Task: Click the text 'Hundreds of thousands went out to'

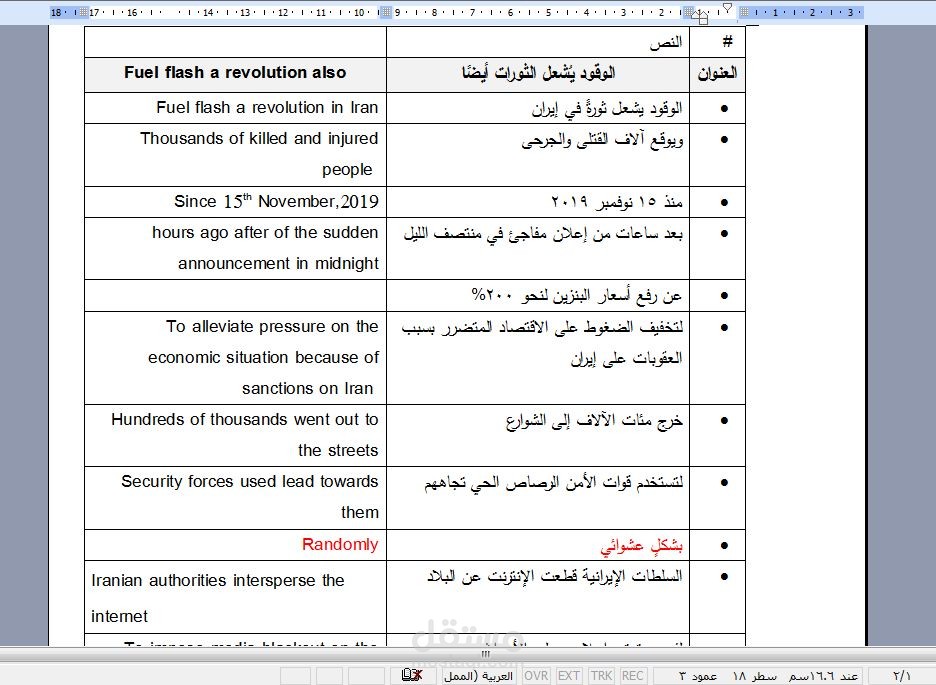Action: tap(245, 419)
